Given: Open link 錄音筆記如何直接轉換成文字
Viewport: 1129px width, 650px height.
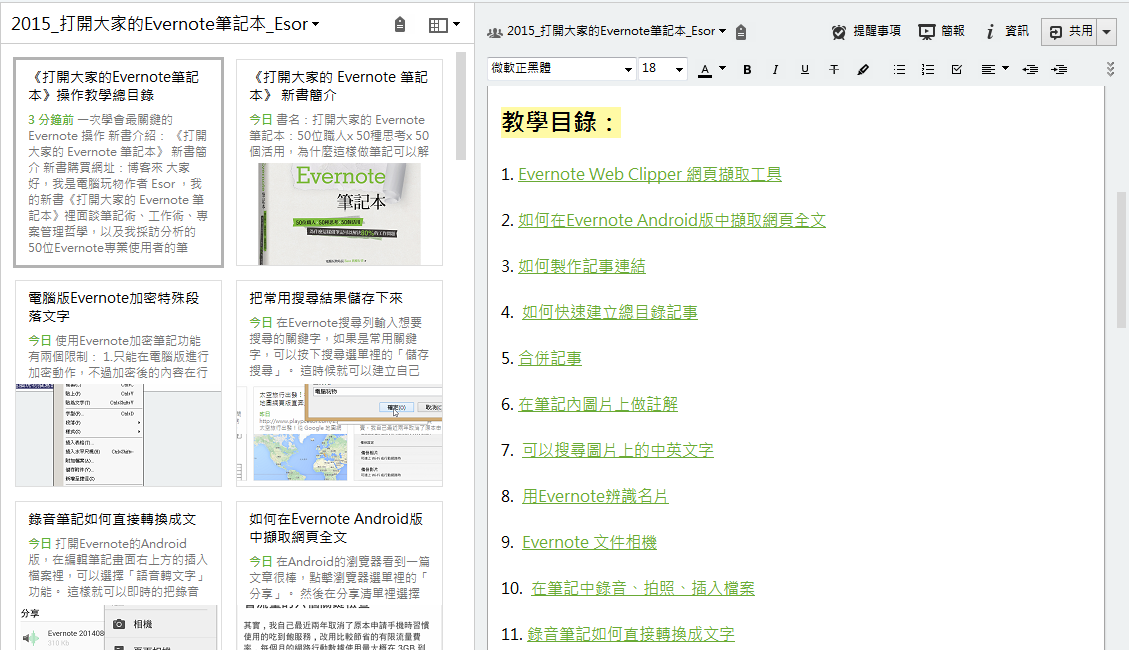Looking at the screenshot, I should click(x=631, y=635).
